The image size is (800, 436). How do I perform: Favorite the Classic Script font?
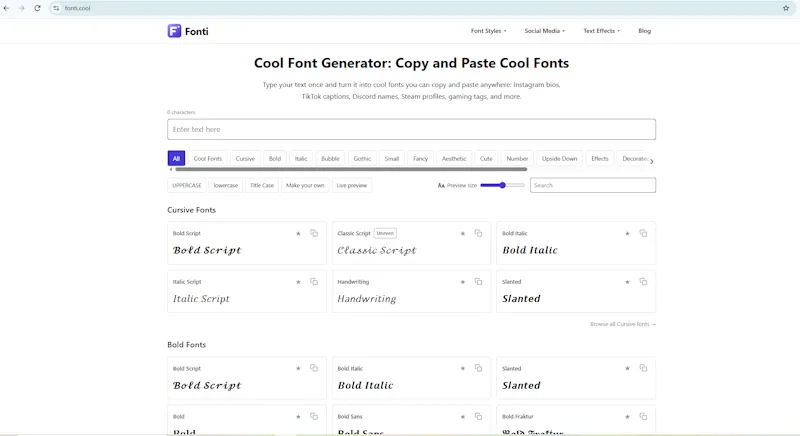click(x=463, y=234)
